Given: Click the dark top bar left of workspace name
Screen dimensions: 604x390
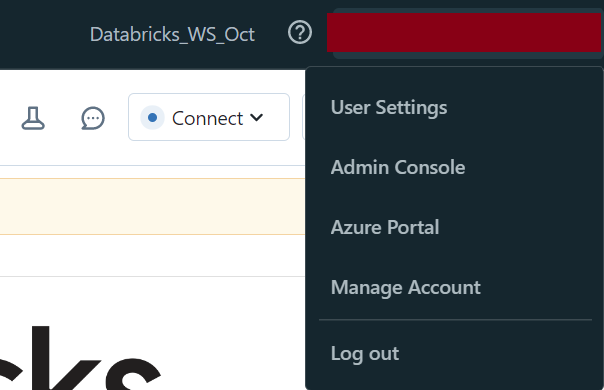Looking at the screenshot, I should pyautogui.click(x=42, y=35).
